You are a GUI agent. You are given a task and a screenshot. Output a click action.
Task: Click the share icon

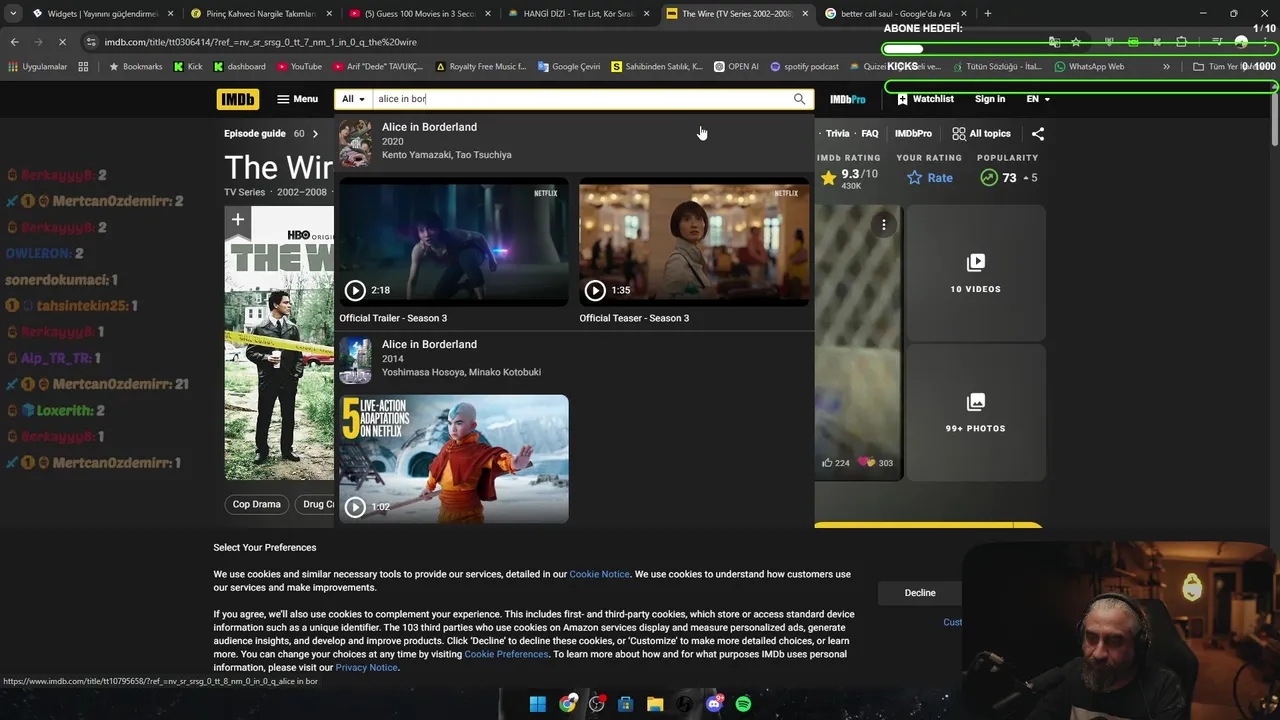(1038, 133)
